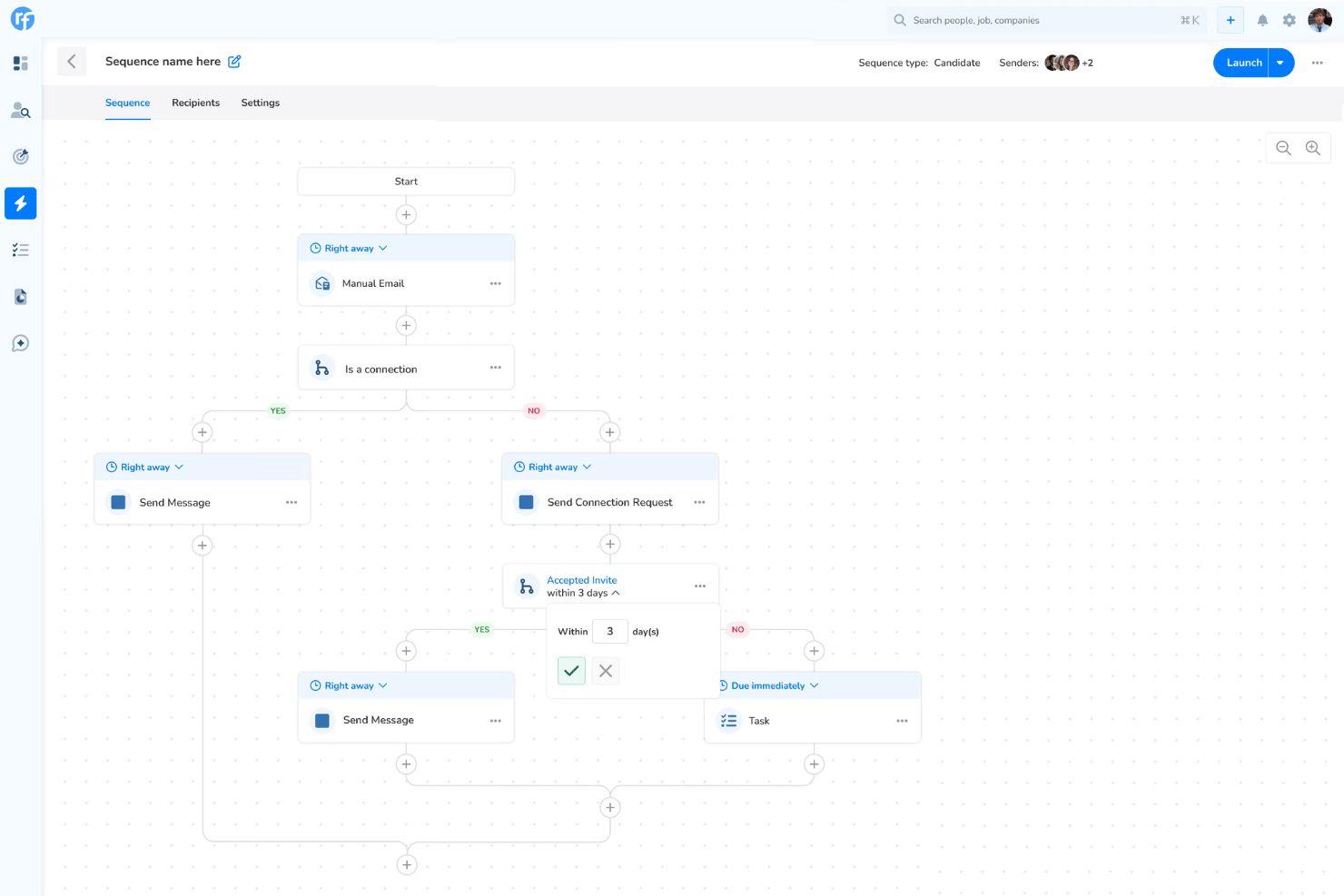Open notifications bell
Image resolution: width=1344 pixels, height=896 pixels.
click(x=1262, y=20)
